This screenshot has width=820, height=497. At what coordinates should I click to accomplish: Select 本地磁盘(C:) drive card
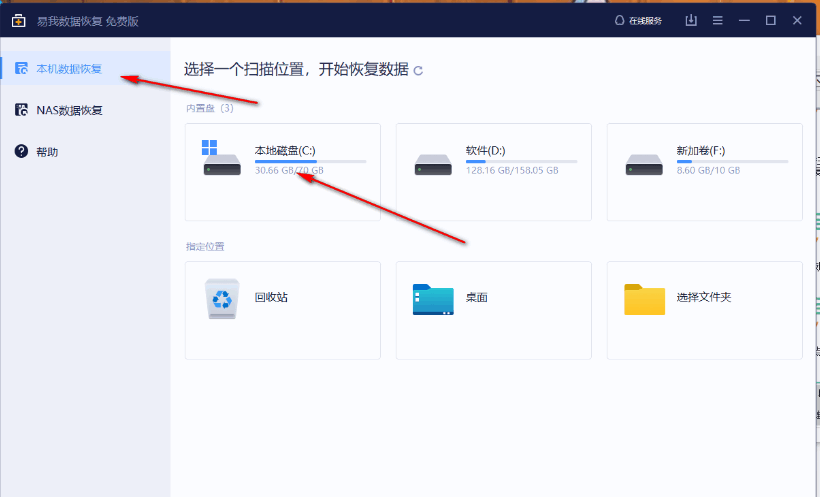pos(283,172)
